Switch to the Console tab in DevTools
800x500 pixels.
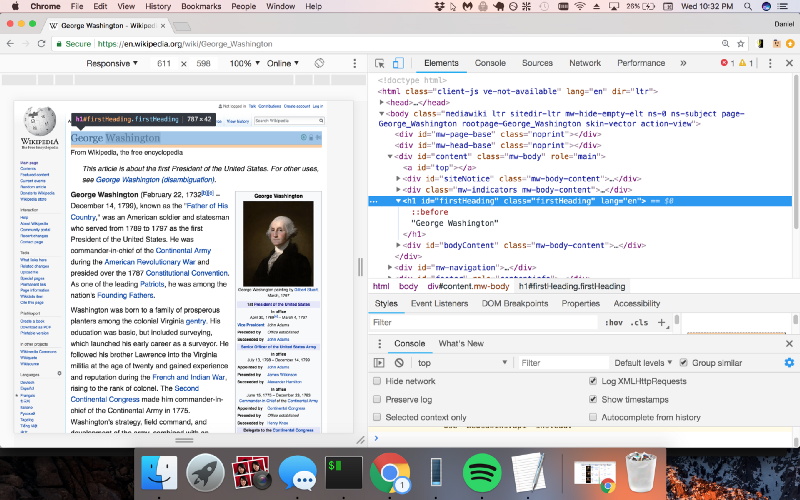coord(490,63)
